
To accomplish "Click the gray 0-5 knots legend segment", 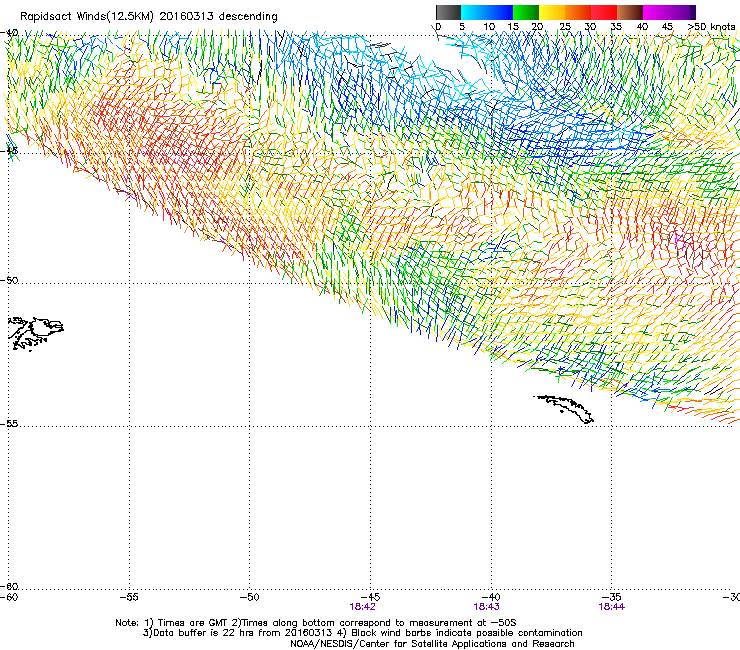I will pyautogui.click(x=448, y=12).
